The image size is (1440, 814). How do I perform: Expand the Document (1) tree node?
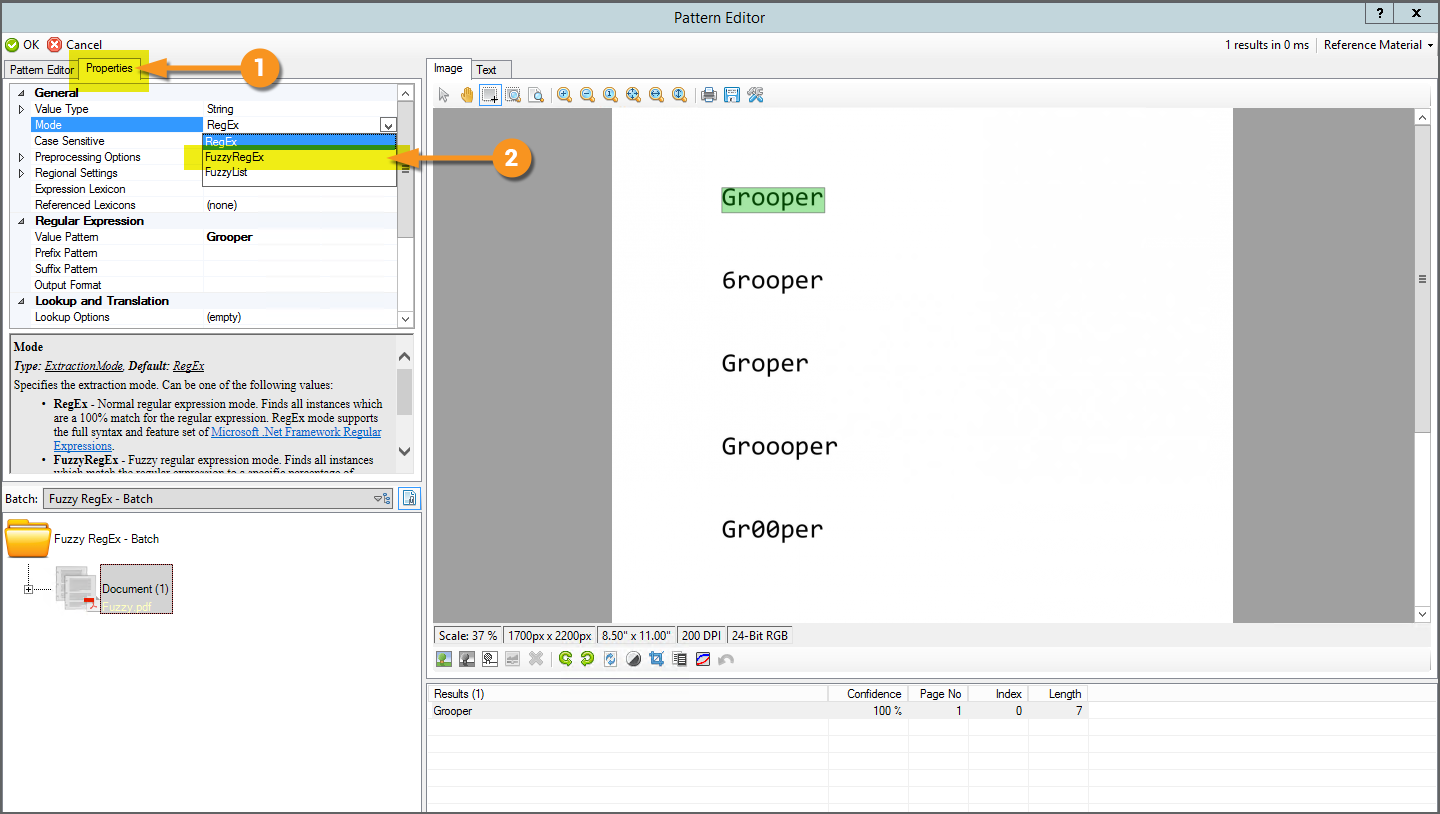click(28, 589)
